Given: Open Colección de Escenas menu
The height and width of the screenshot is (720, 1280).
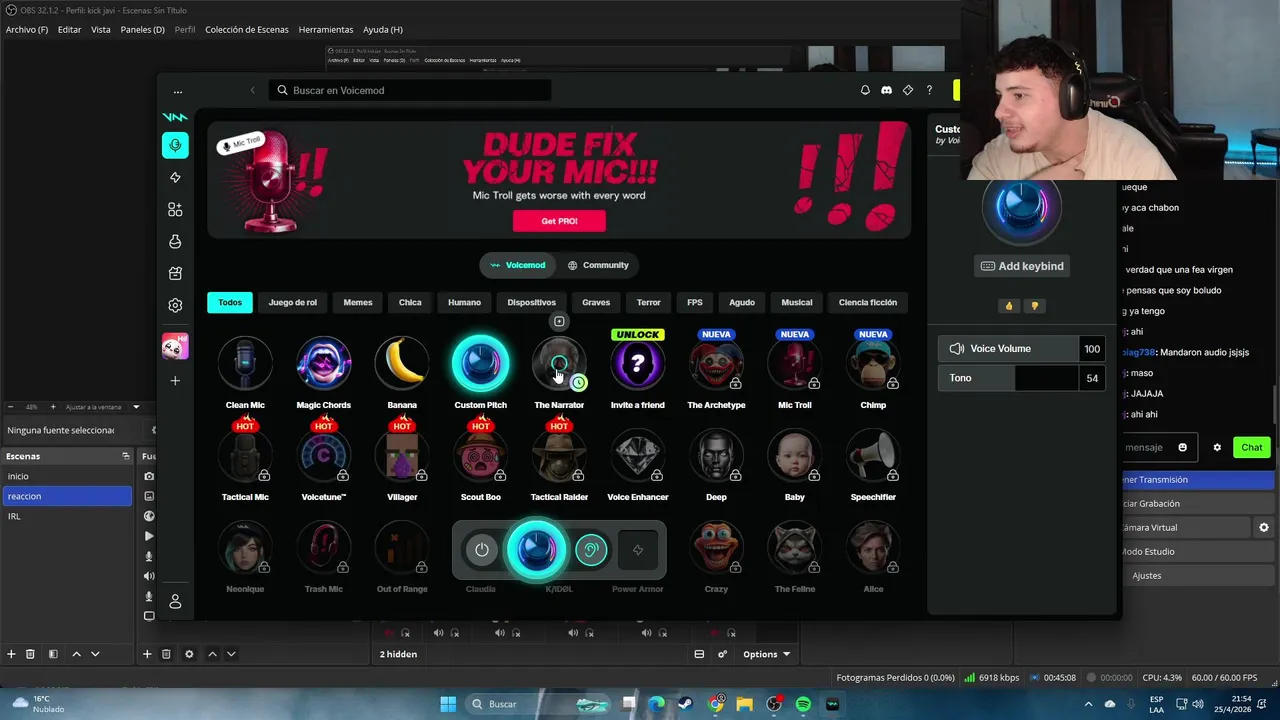Looking at the screenshot, I should pyautogui.click(x=247, y=30).
